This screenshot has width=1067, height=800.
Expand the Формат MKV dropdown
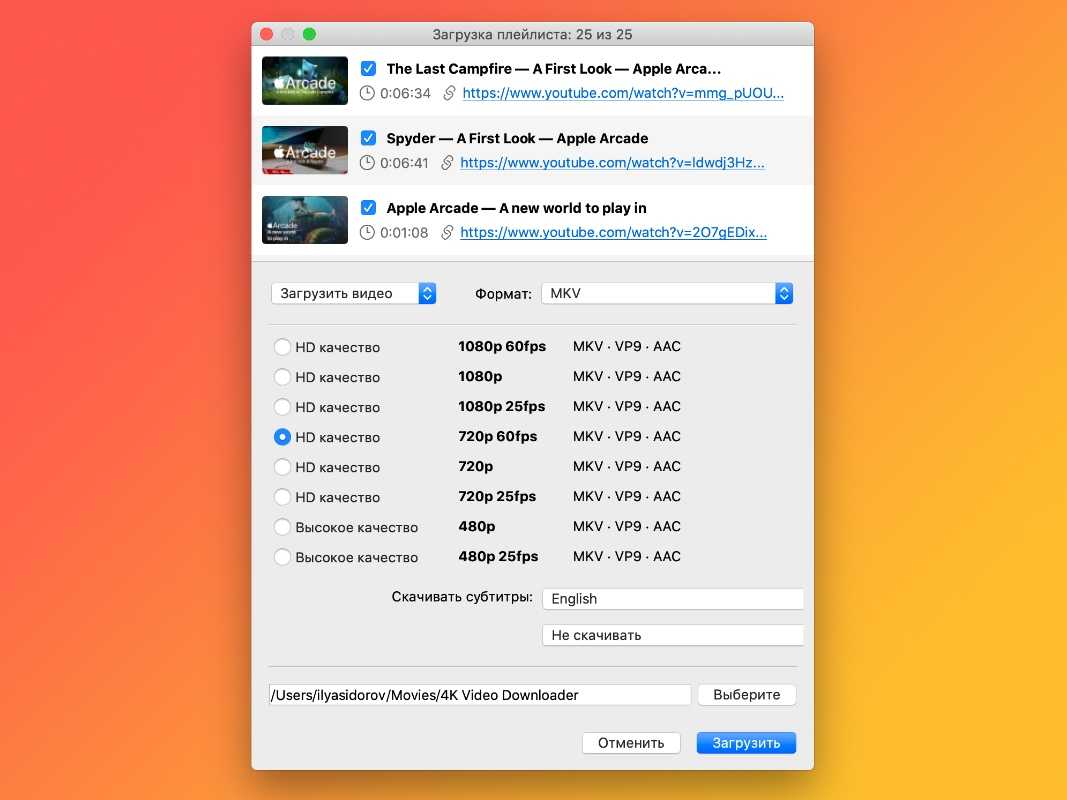[x=667, y=294]
